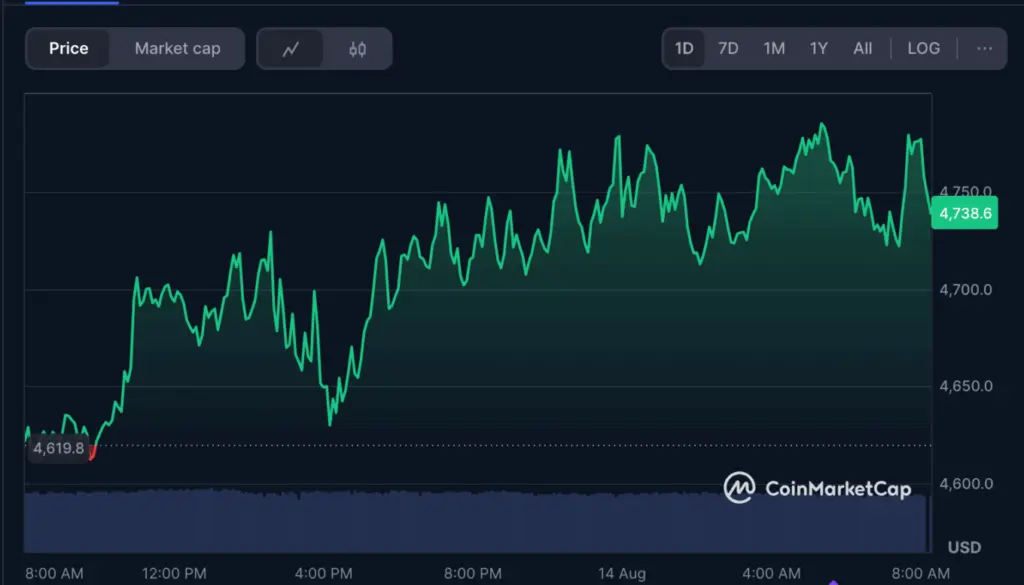Switch to the Market cap tab
The width and height of the screenshot is (1024, 585).
click(x=177, y=47)
